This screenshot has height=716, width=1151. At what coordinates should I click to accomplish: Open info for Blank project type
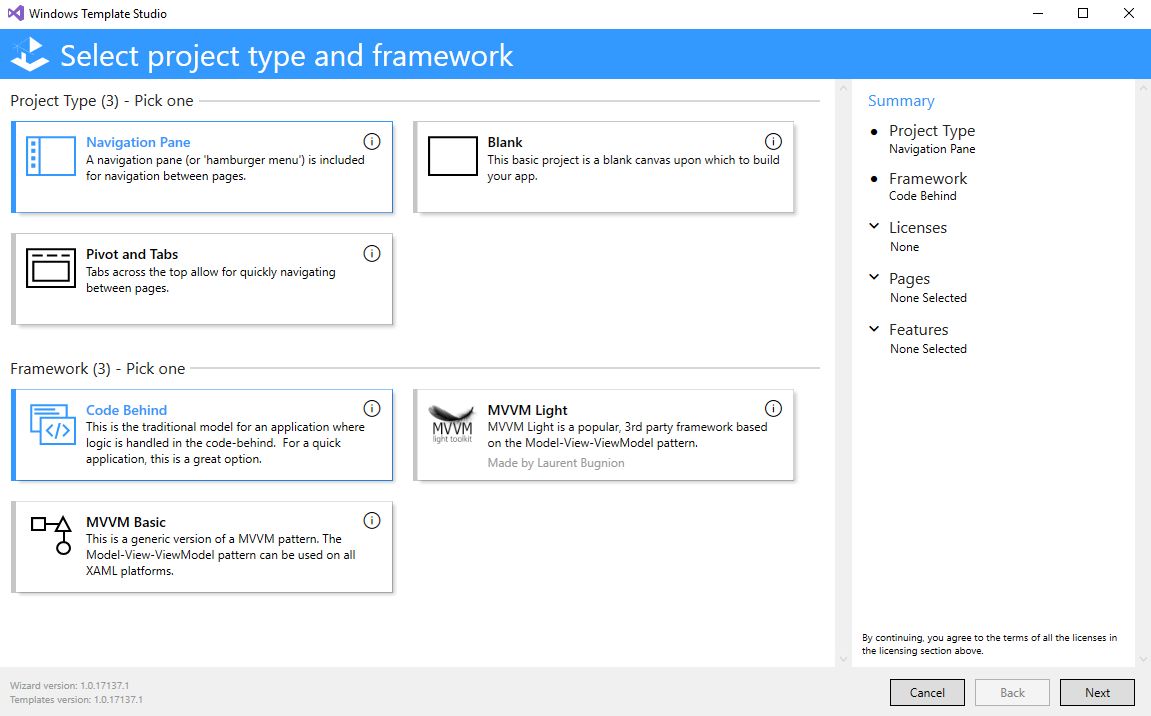773,141
